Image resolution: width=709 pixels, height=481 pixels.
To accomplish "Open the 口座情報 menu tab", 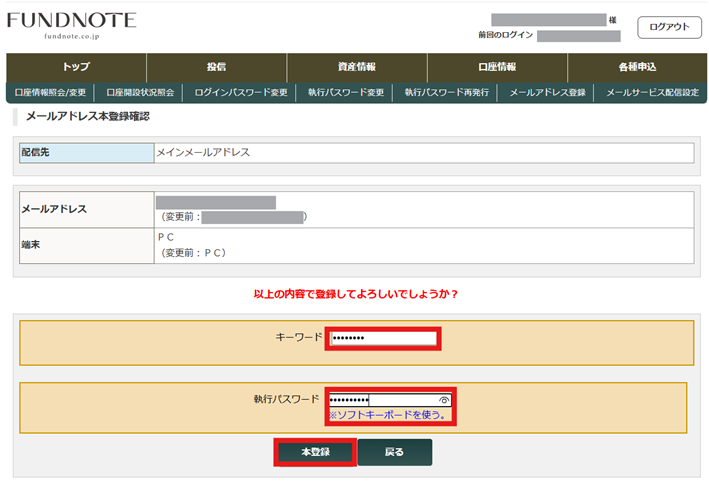I will point(497,67).
